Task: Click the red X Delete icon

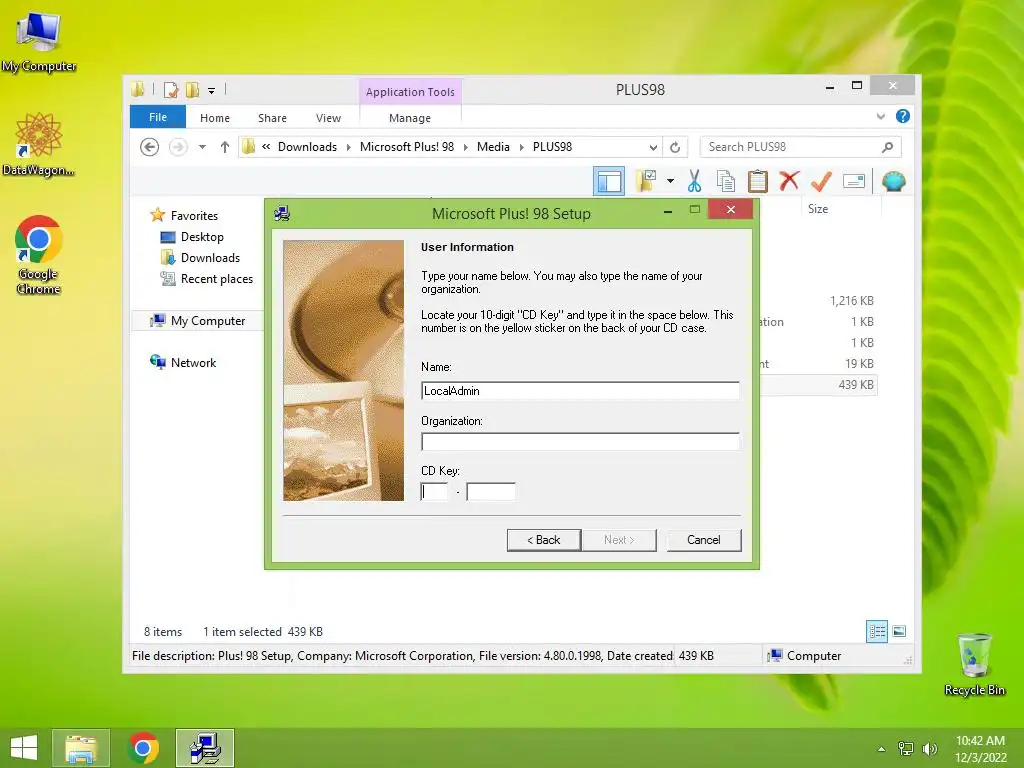Action: (x=789, y=180)
